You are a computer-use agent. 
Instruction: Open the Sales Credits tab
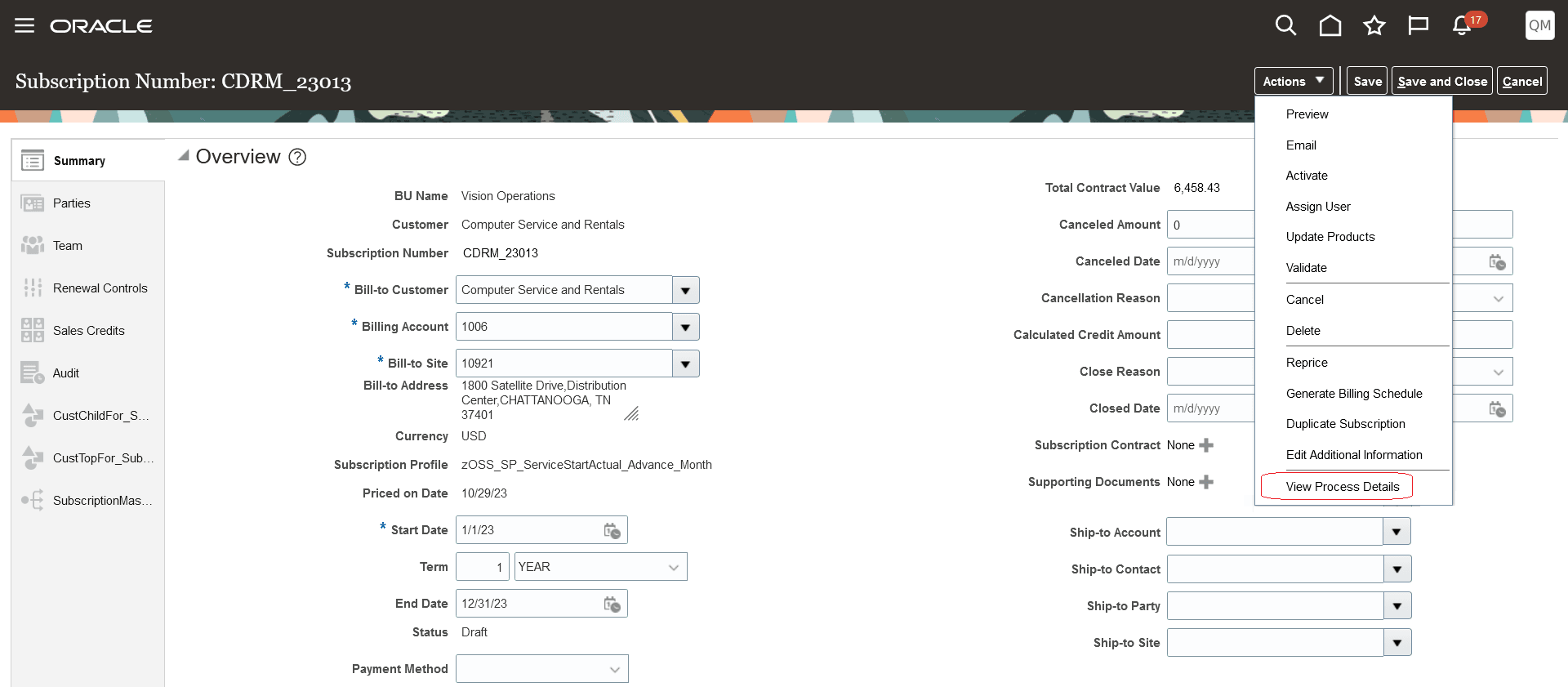[x=88, y=330]
